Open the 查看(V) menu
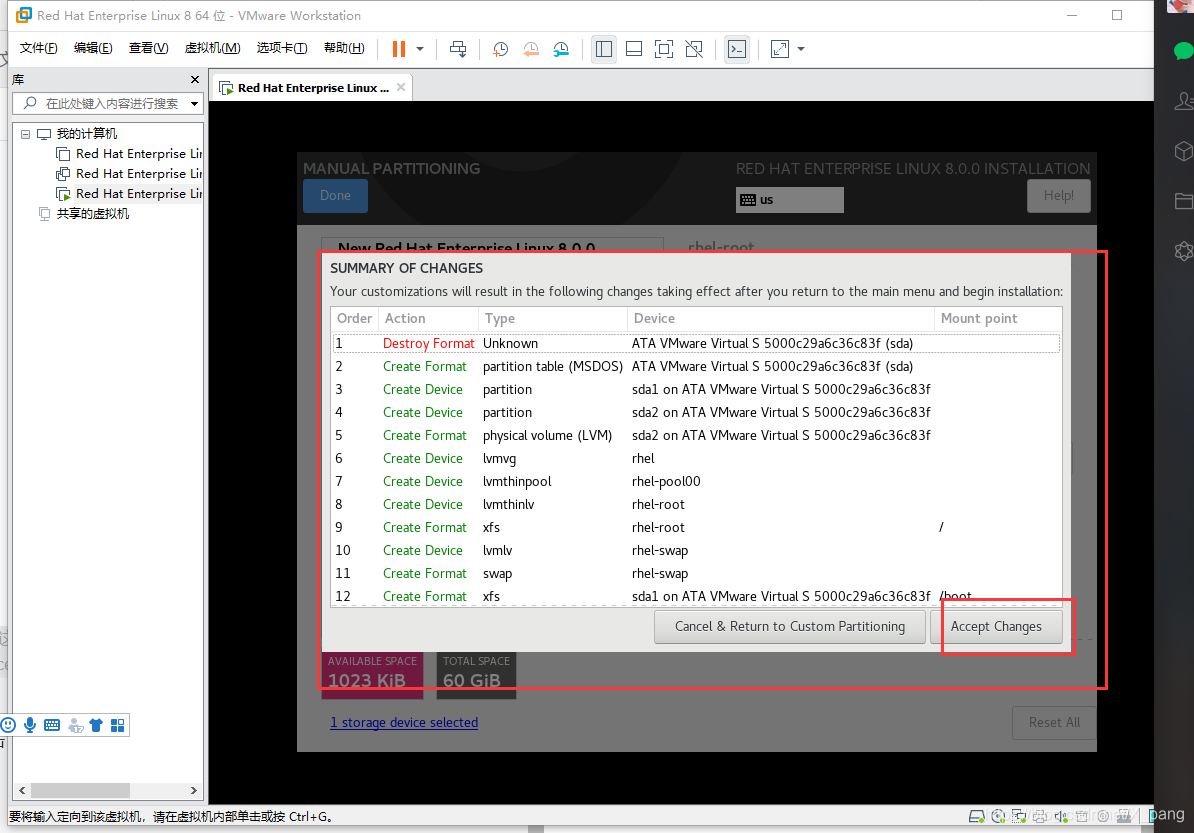Screen dimensions: 1194x833 tap(148, 48)
